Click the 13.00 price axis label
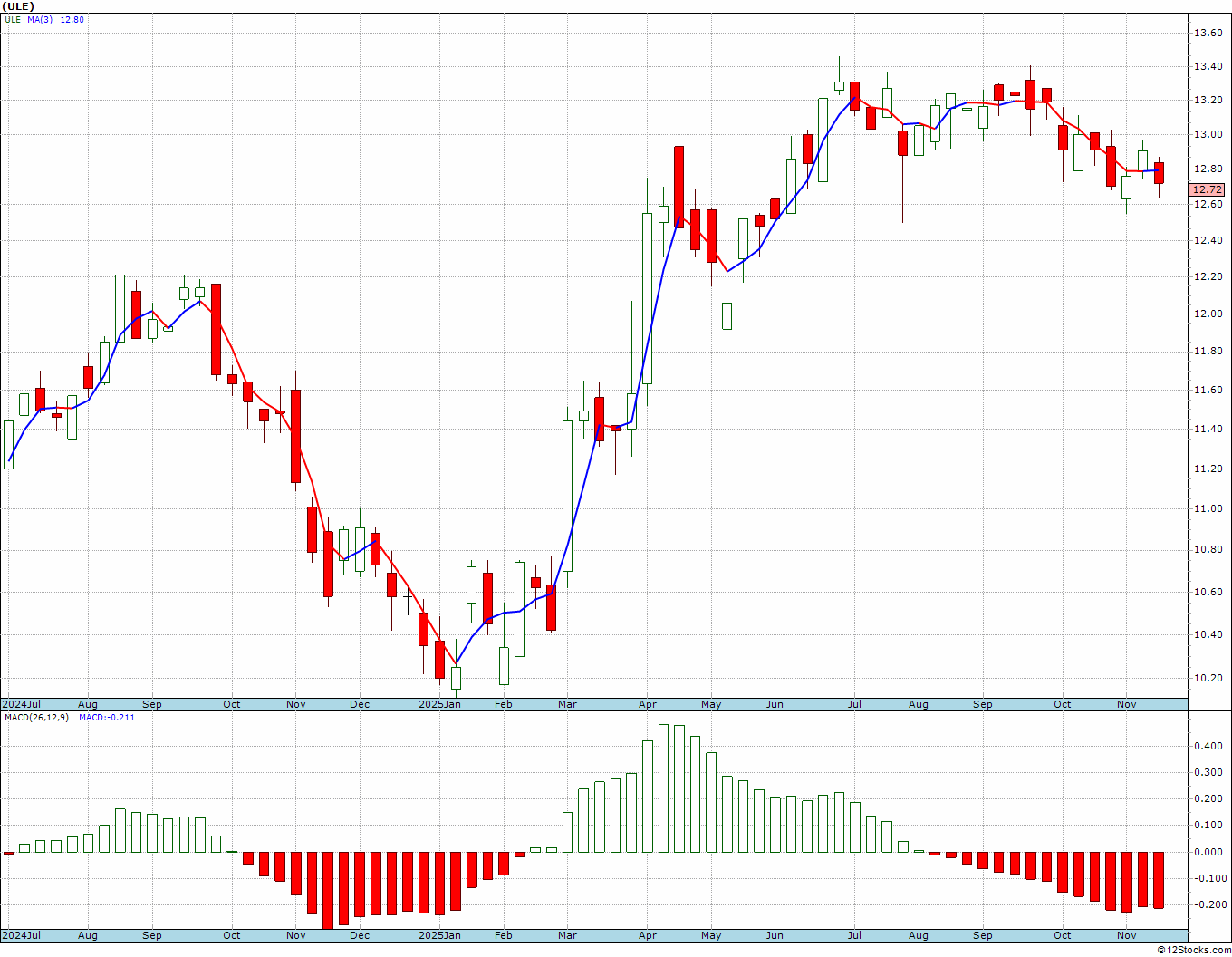Viewport: 1232px width, 957px height. [x=1208, y=134]
